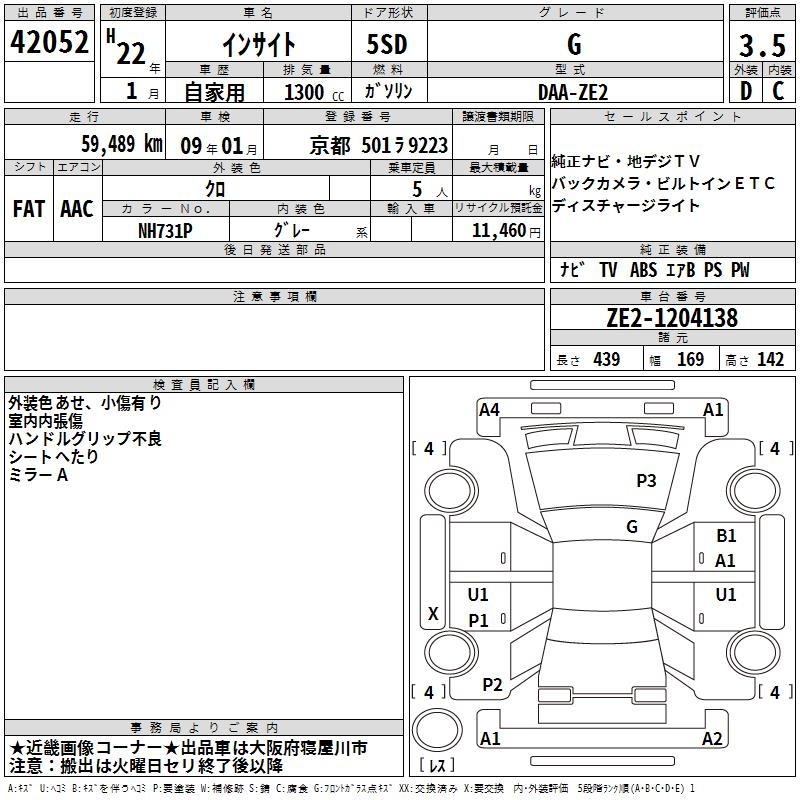This screenshot has height=800, width=800.
Task: Click air conditioner code AAC
Action: [77, 209]
